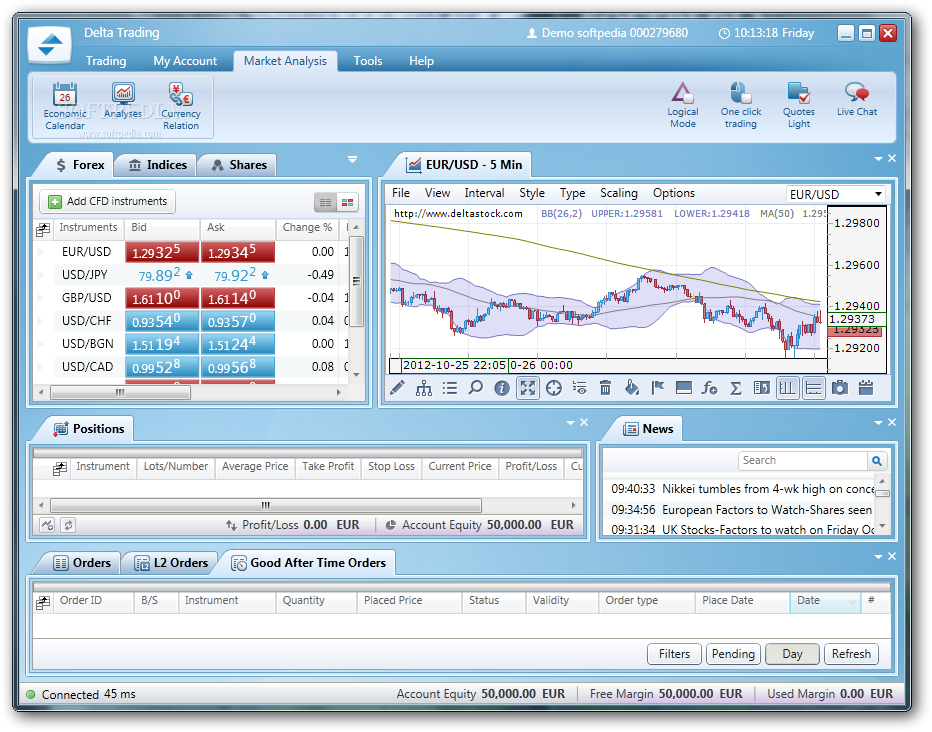
Task: Start a Live Chat
Action: (x=857, y=99)
